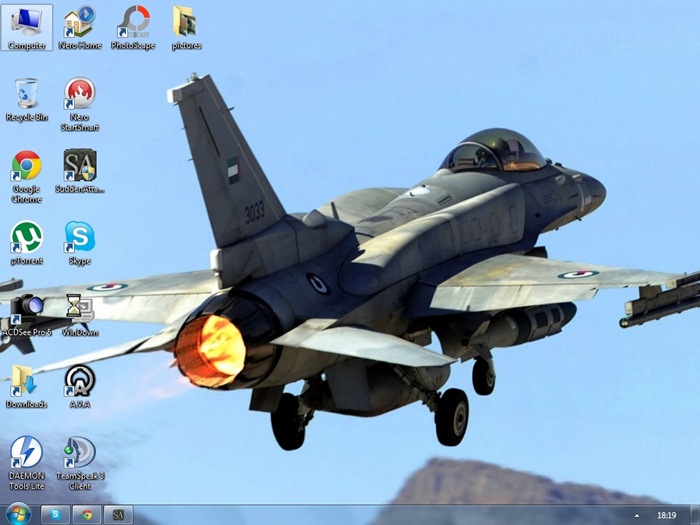The height and width of the screenshot is (525, 700).
Task: Select the Computer desktop icon
Action: [27, 28]
